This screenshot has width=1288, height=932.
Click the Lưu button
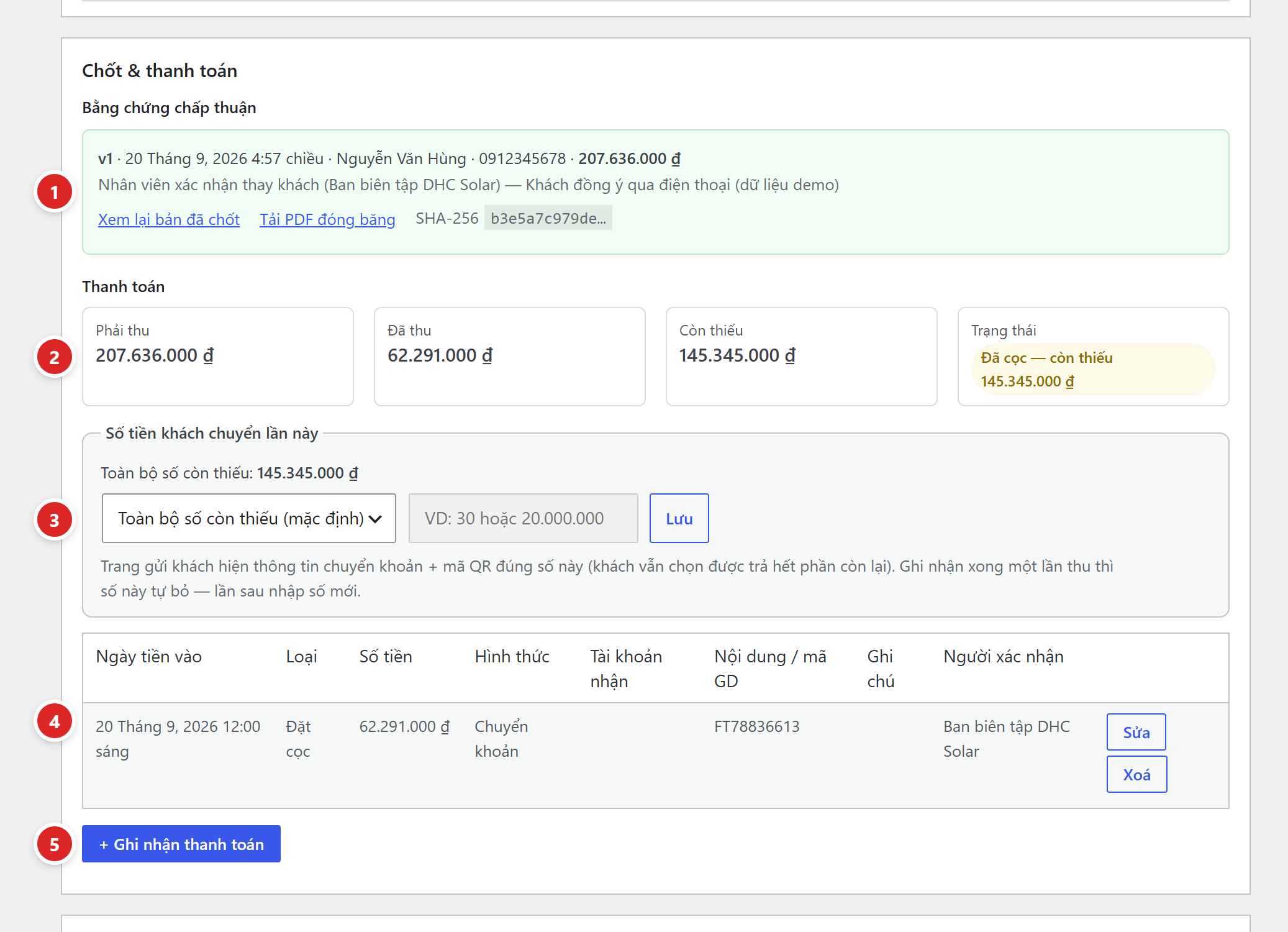[x=679, y=518]
